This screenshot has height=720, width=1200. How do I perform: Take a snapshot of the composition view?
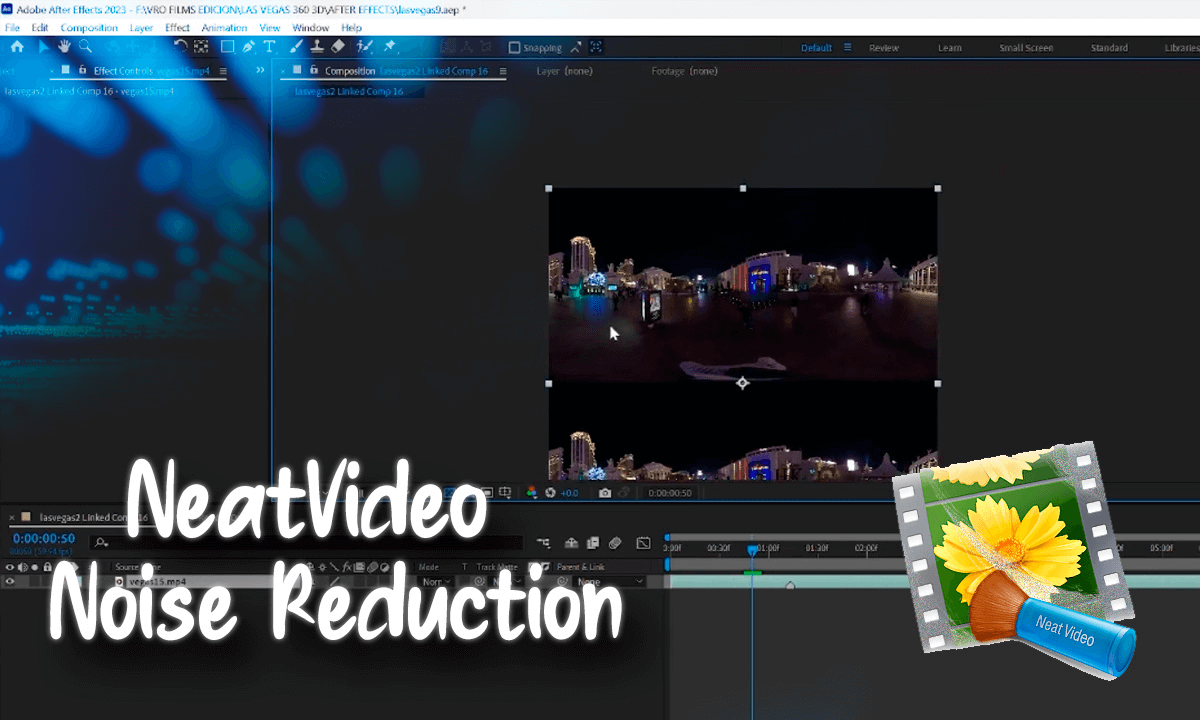coord(604,492)
